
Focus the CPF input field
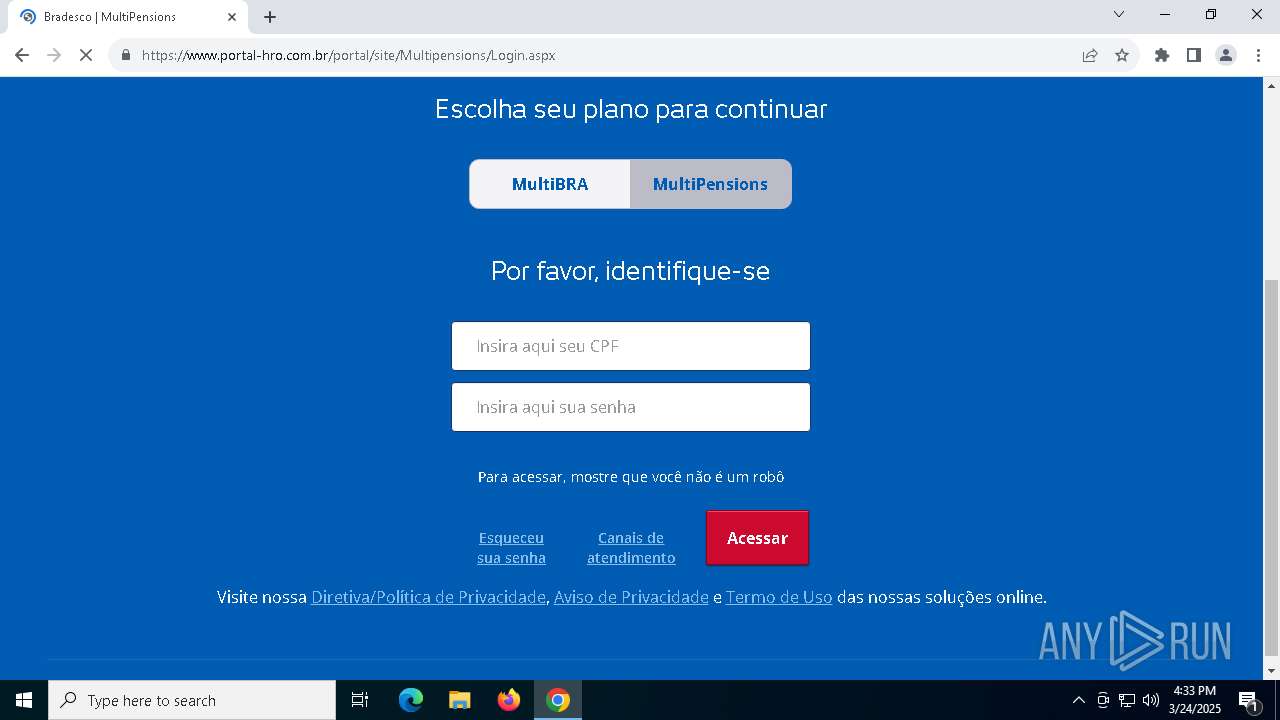point(631,346)
